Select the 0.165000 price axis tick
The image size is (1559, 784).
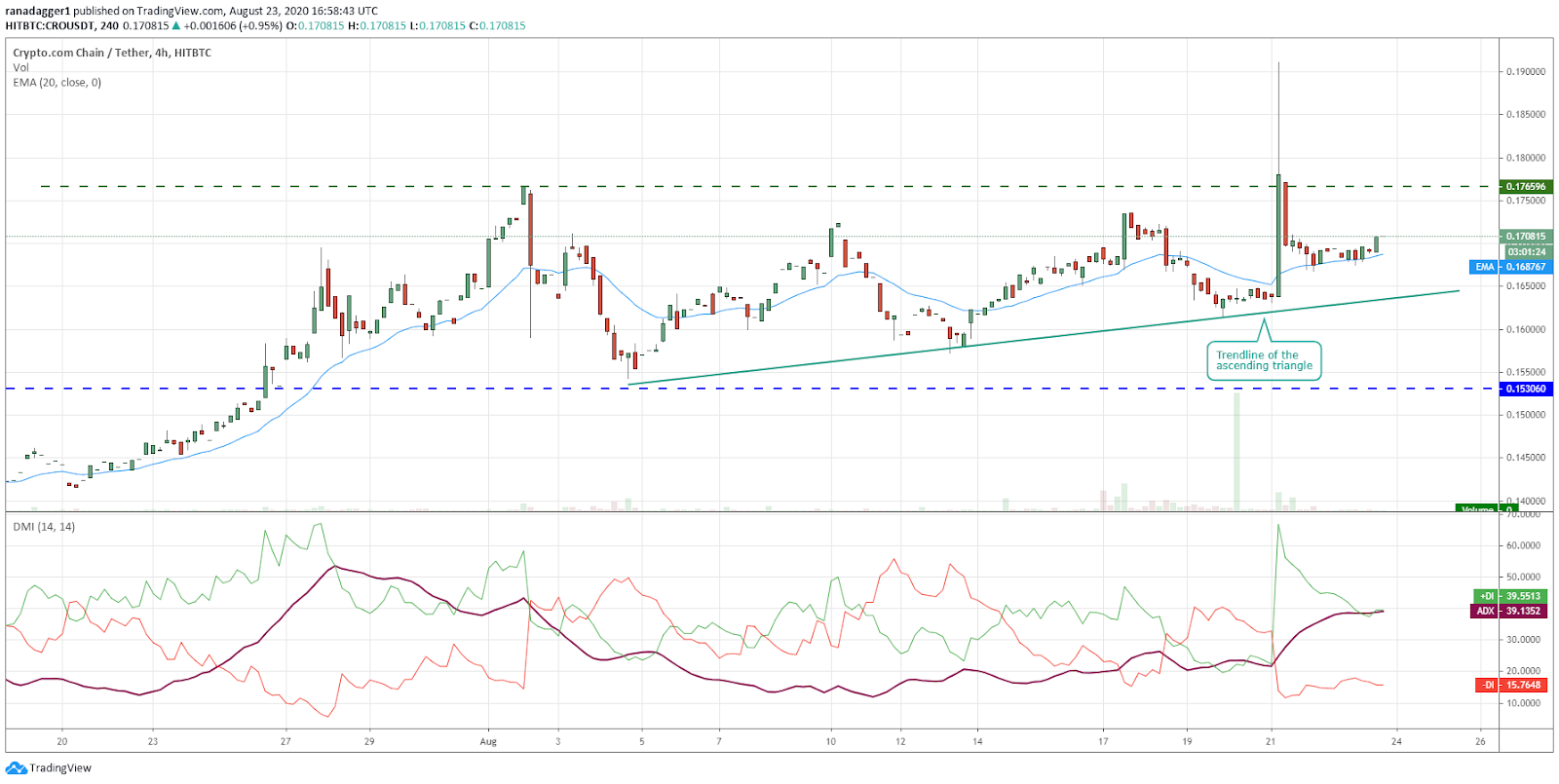[1526, 286]
